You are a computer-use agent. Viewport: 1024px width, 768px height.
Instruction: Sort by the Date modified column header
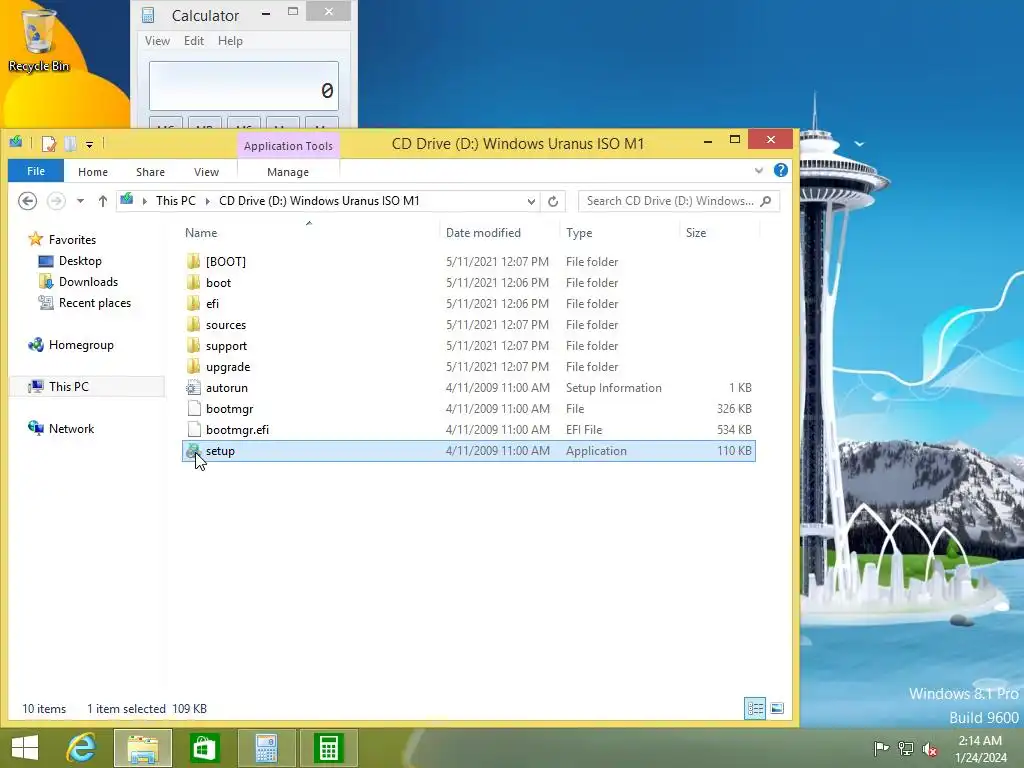coord(483,232)
